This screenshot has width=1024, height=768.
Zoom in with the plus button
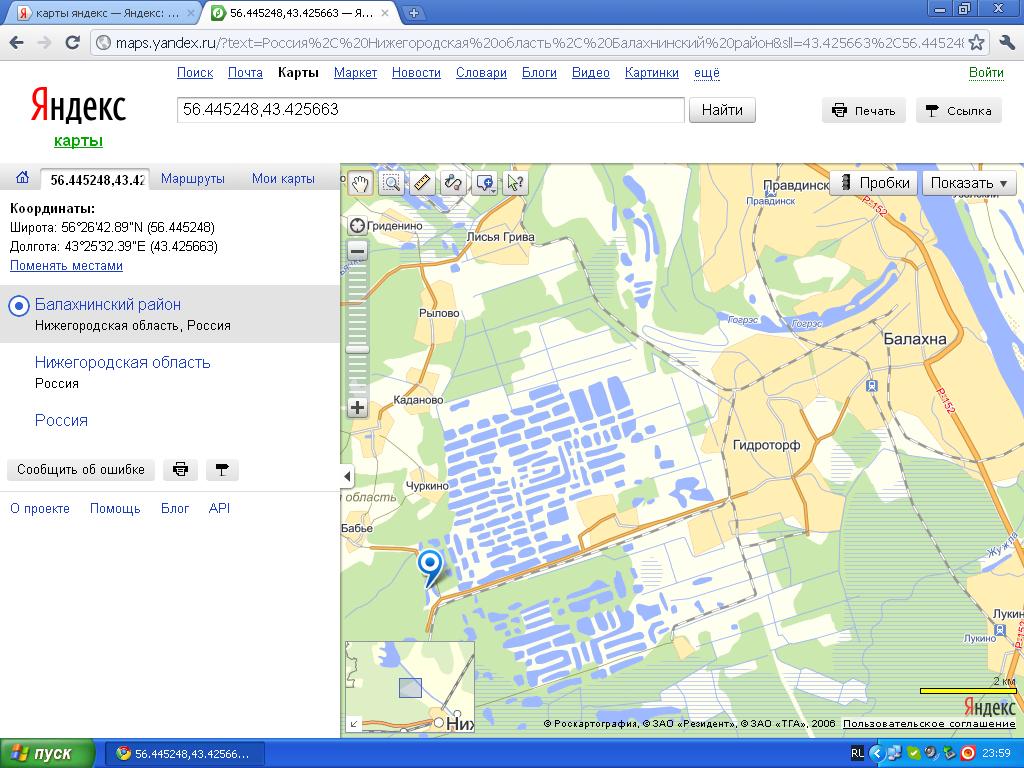(357, 408)
